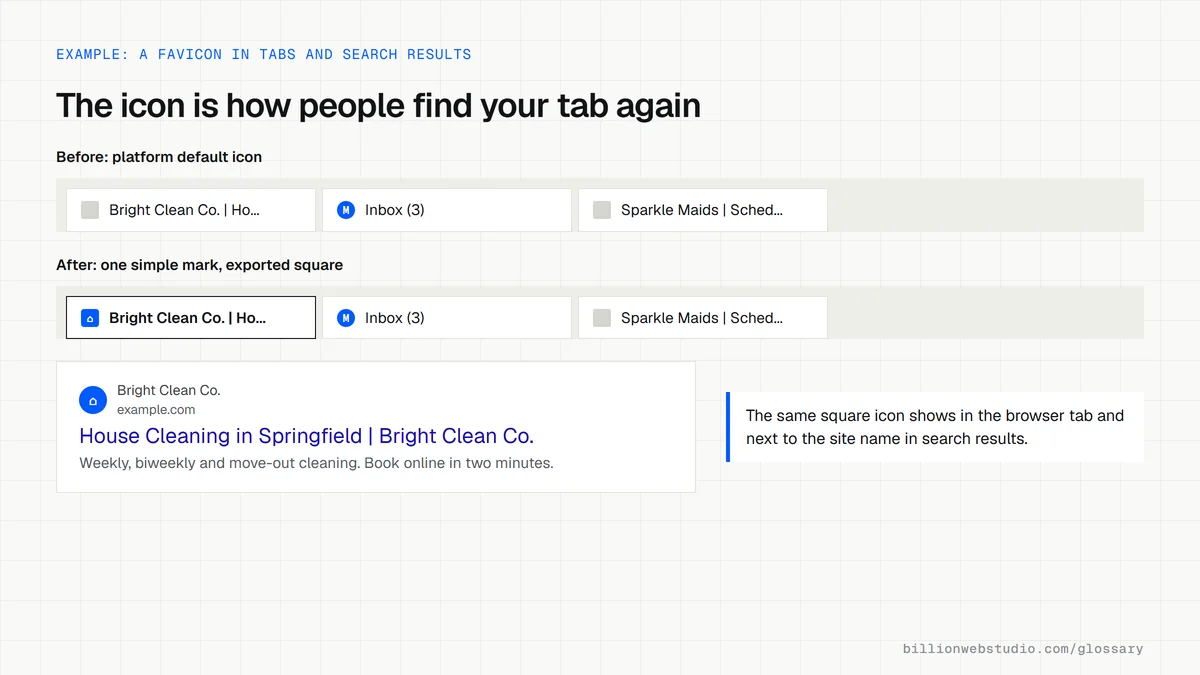The image size is (1200, 675).
Task: Click 'example.com' URL in search result
Action: pyautogui.click(x=156, y=410)
